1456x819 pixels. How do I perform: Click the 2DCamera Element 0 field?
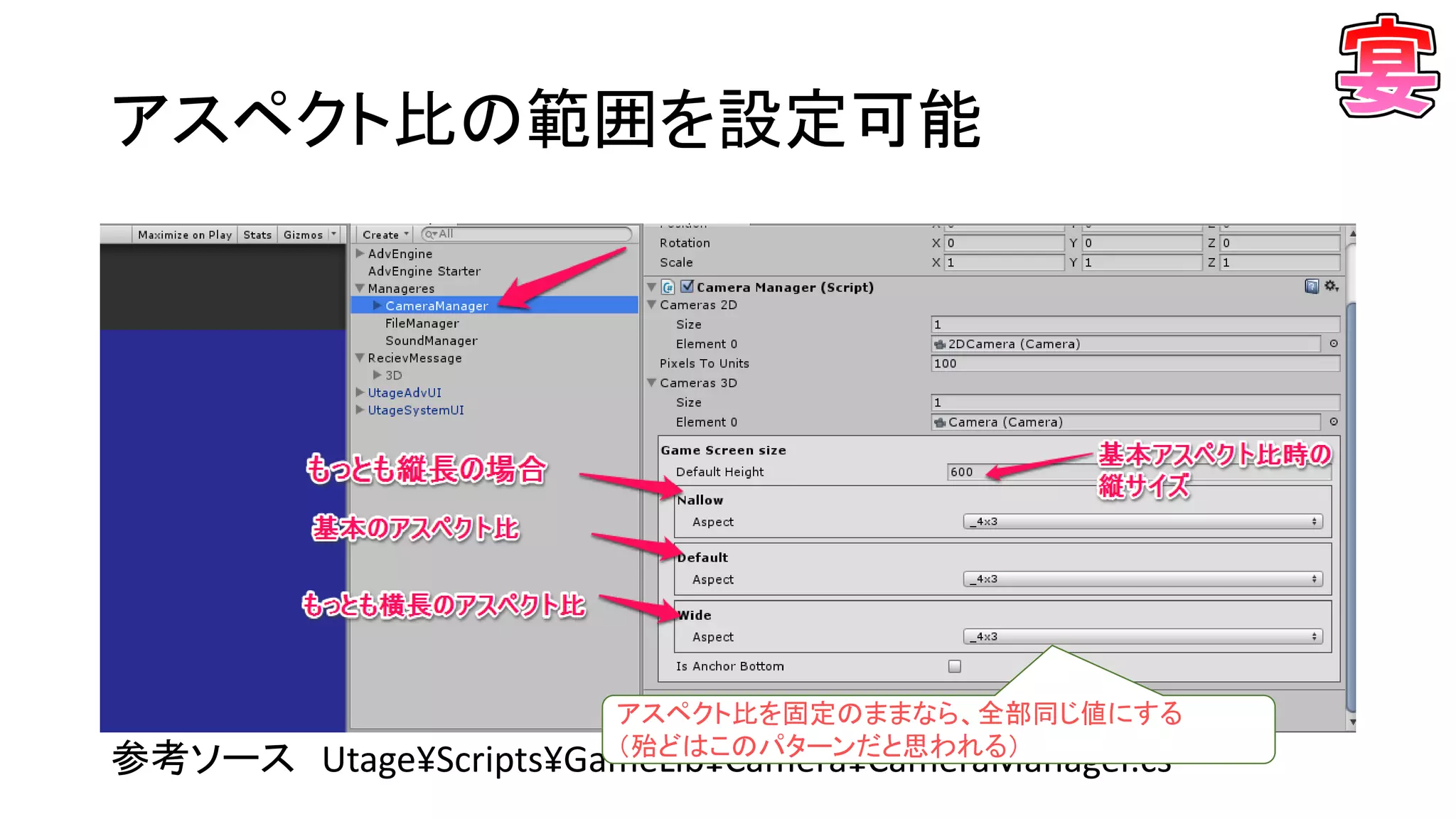tap(1126, 344)
